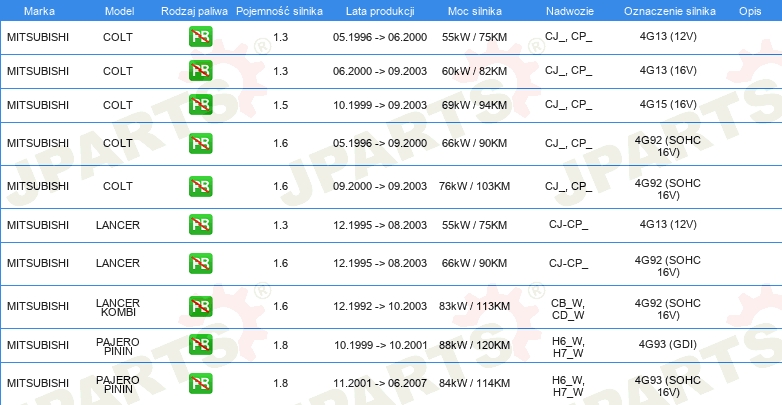Click engine code 4G13 (16V)
The image size is (782, 405).
[668, 70]
